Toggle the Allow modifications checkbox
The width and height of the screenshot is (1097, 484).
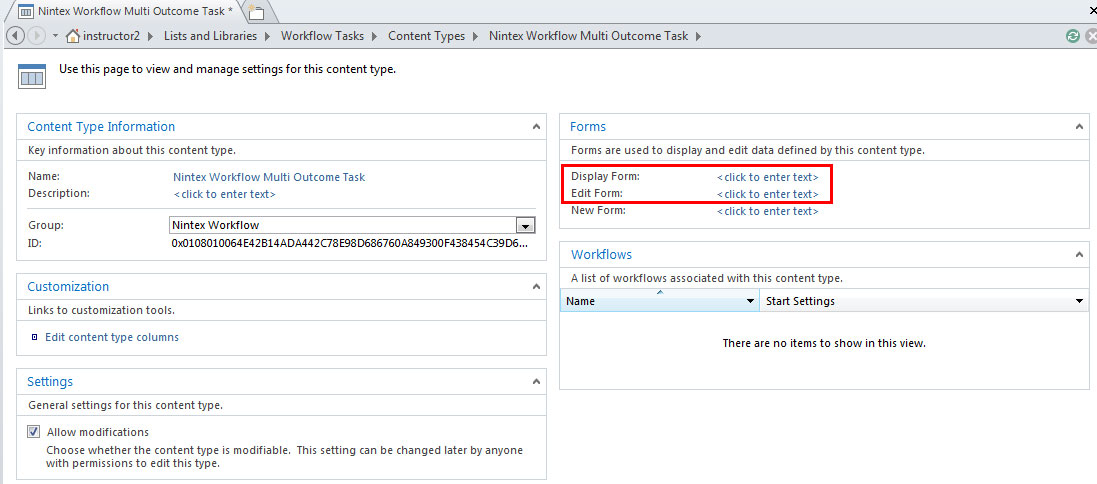coord(33,432)
